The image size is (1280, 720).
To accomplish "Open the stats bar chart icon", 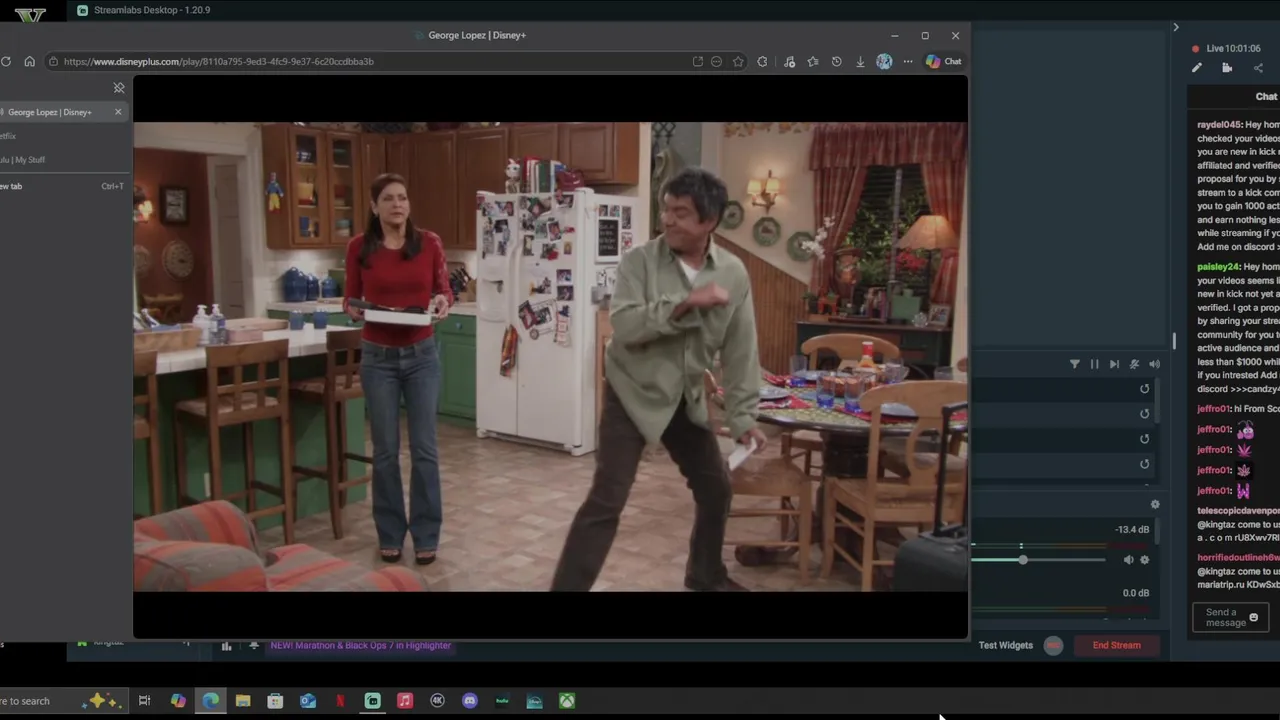I will tap(226, 646).
